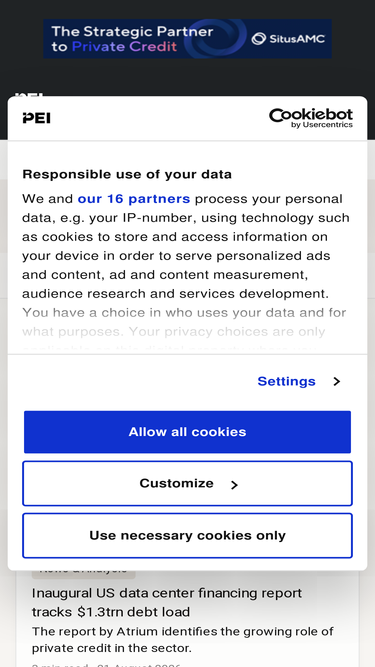Open the Settings link
Viewport: 375px width, 667px height.
(286, 381)
